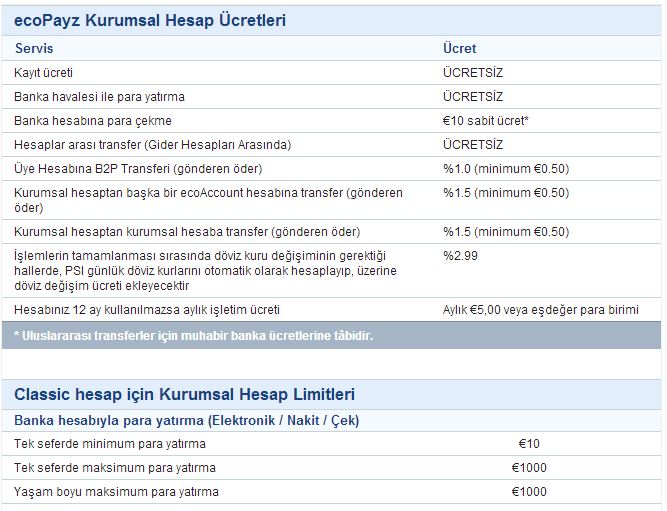Click the '€10' minimum deposit value

click(x=529, y=444)
